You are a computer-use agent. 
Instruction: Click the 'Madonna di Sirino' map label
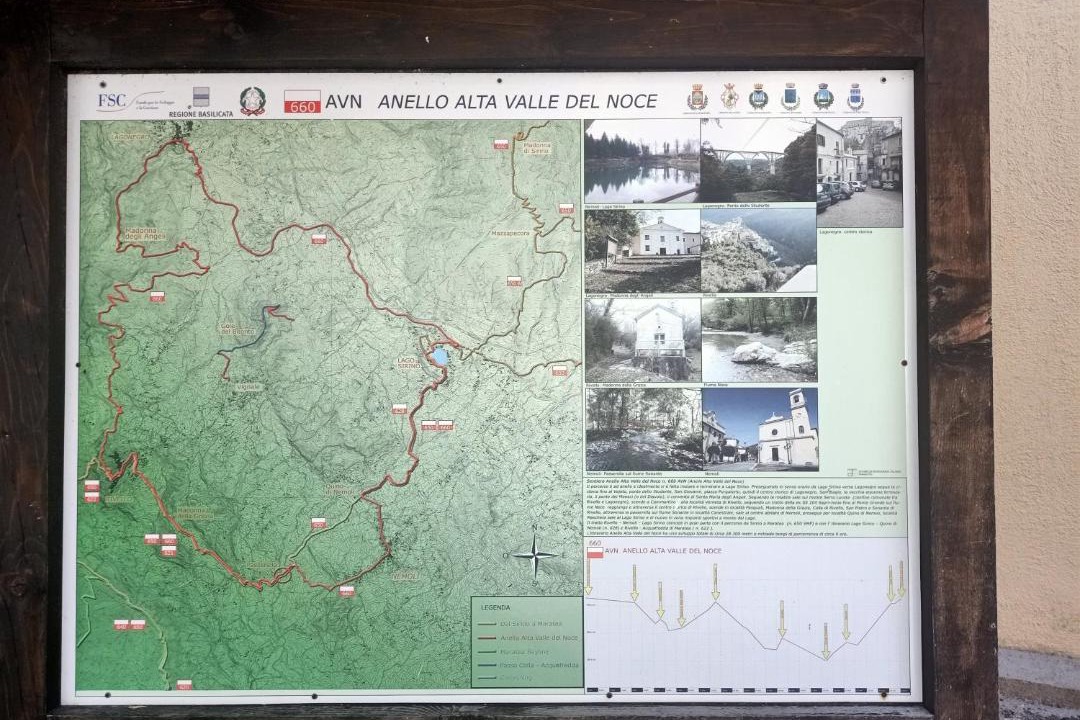tap(536, 148)
